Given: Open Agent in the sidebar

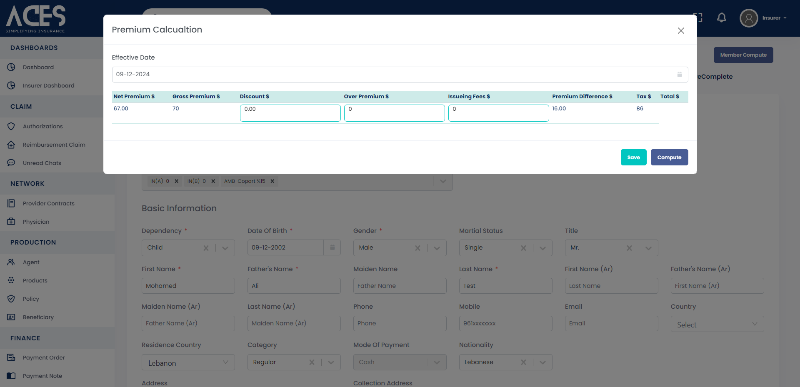Looking at the screenshot, I should click(x=31, y=262).
